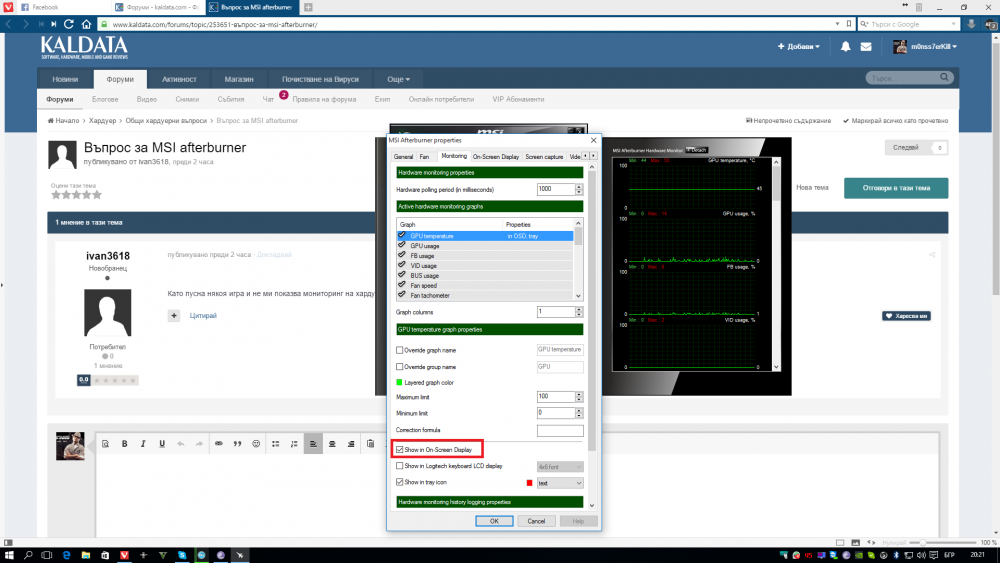Screen dimensions: 1000x563
Task: Click the paste icon in the editor toolbar
Action: (371, 444)
